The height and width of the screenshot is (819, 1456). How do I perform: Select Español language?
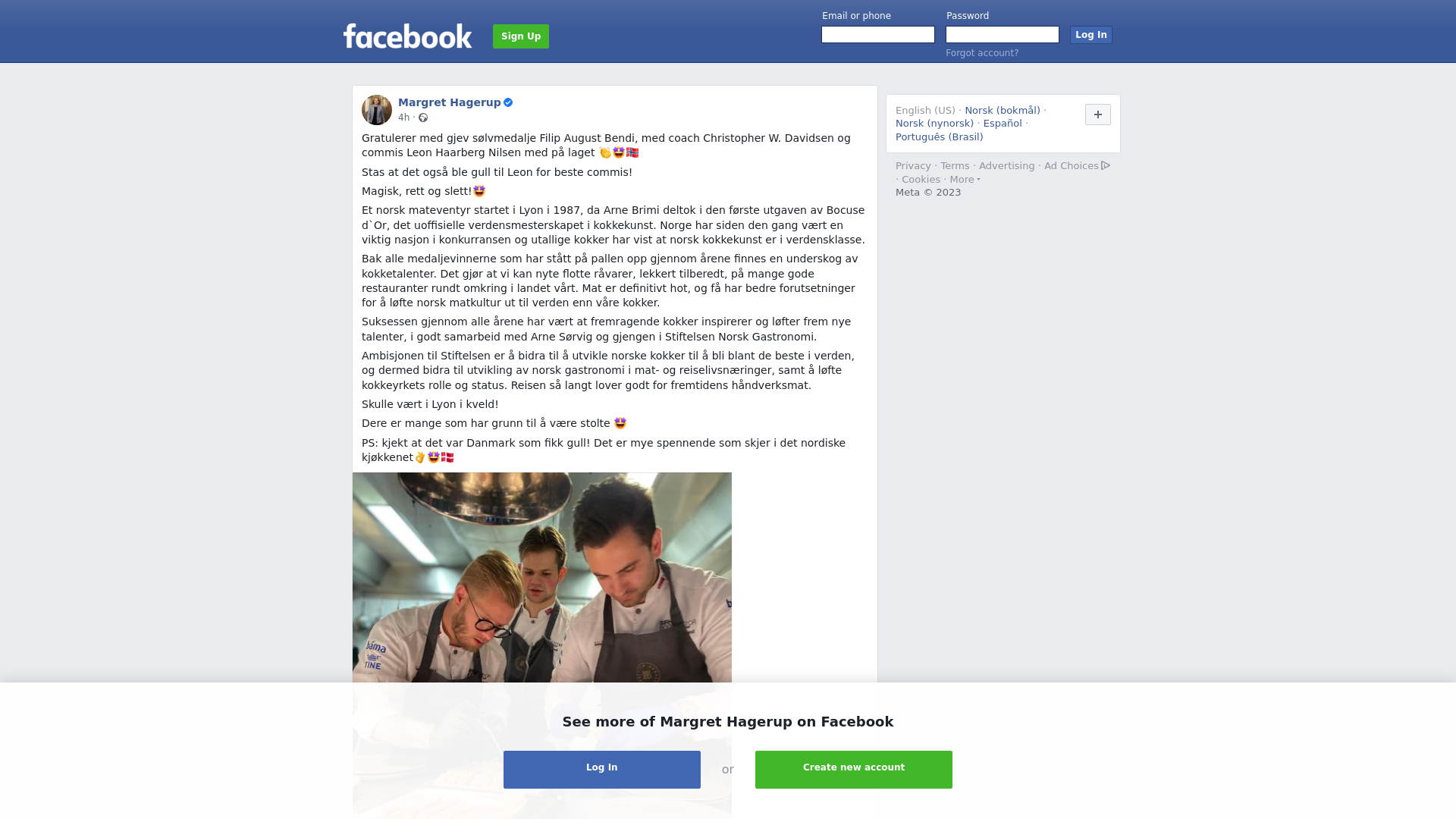(x=1003, y=124)
